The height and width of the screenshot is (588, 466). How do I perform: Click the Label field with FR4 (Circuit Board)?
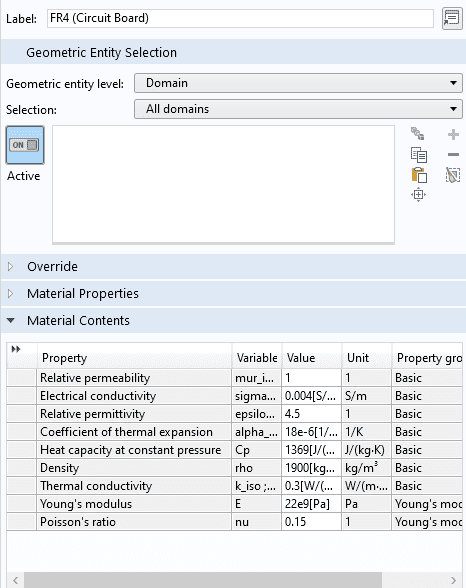coord(240,18)
